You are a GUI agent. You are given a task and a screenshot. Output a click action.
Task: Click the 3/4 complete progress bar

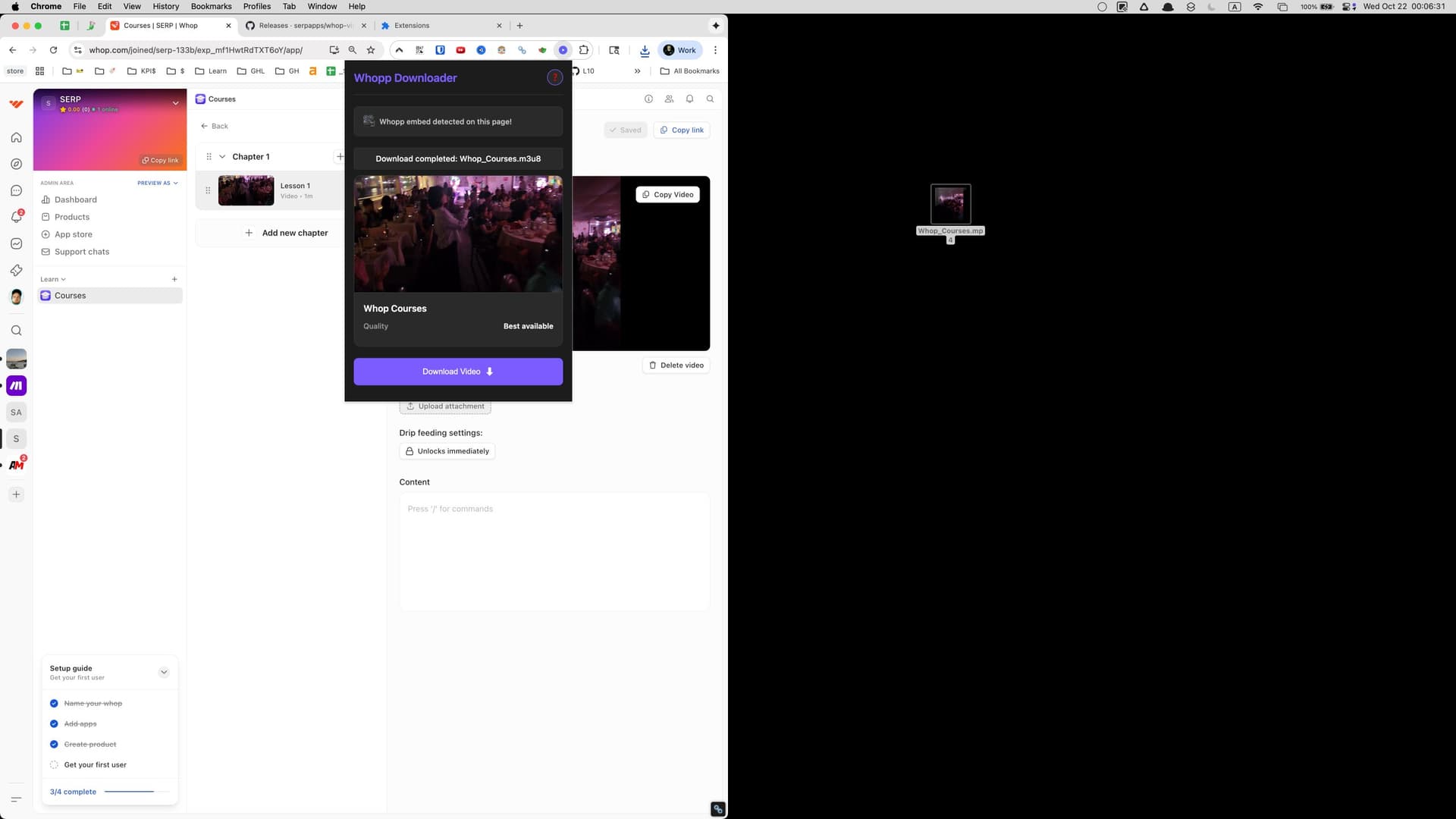129,791
